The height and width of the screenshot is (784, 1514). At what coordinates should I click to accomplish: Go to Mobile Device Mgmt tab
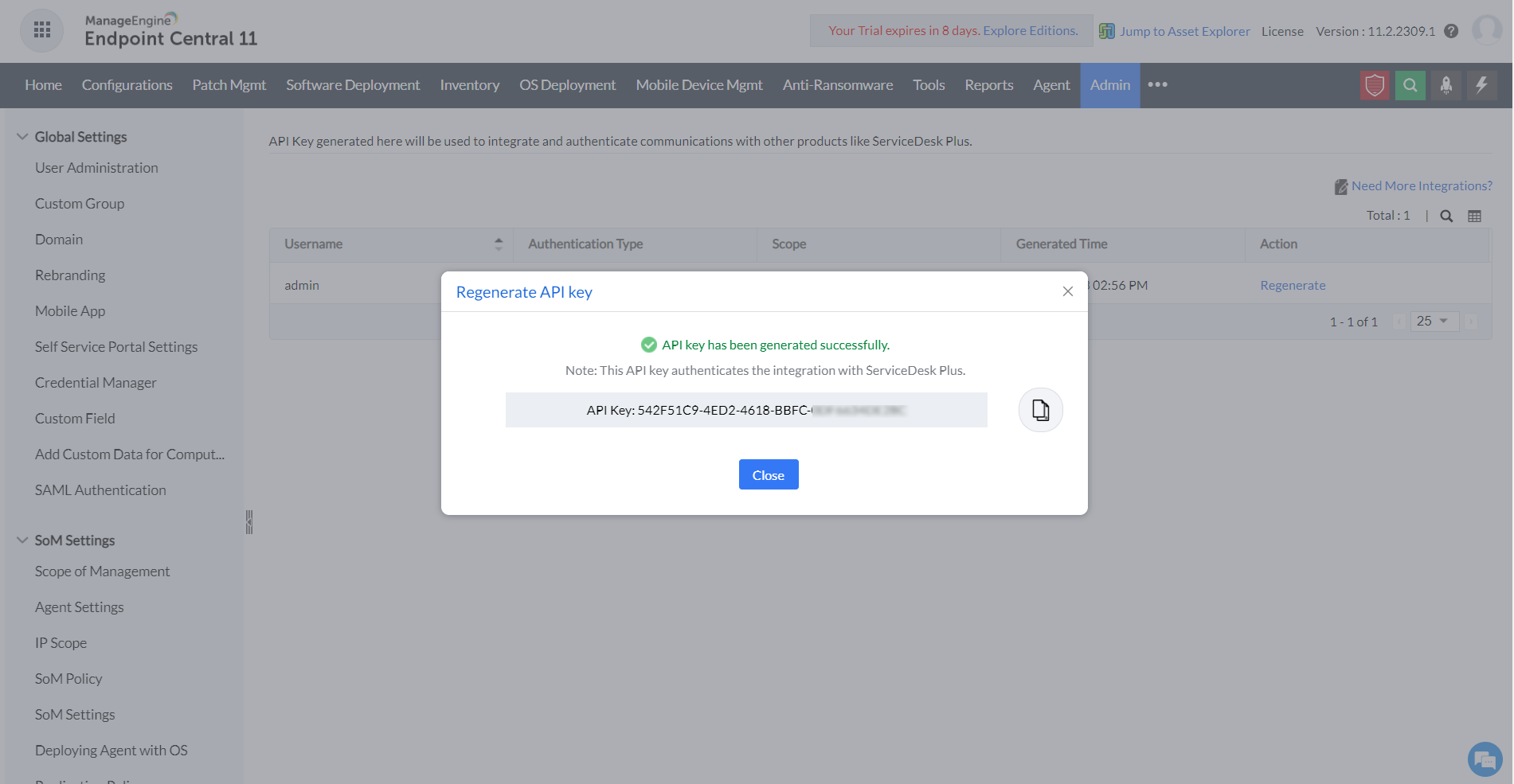pyautogui.click(x=698, y=85)
